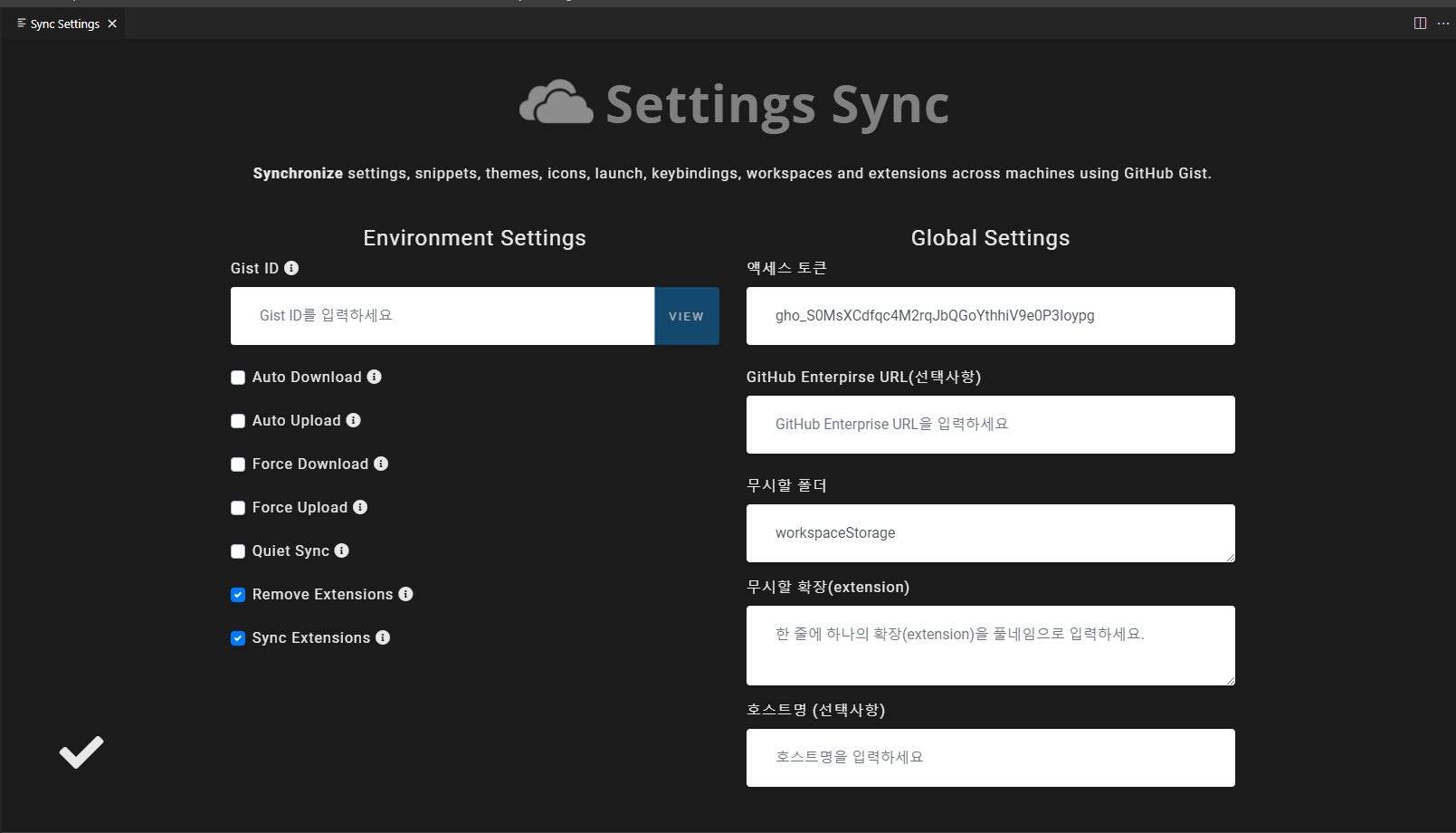Click the Environment Settings heading
The image size is (1456, 833).
475,238
